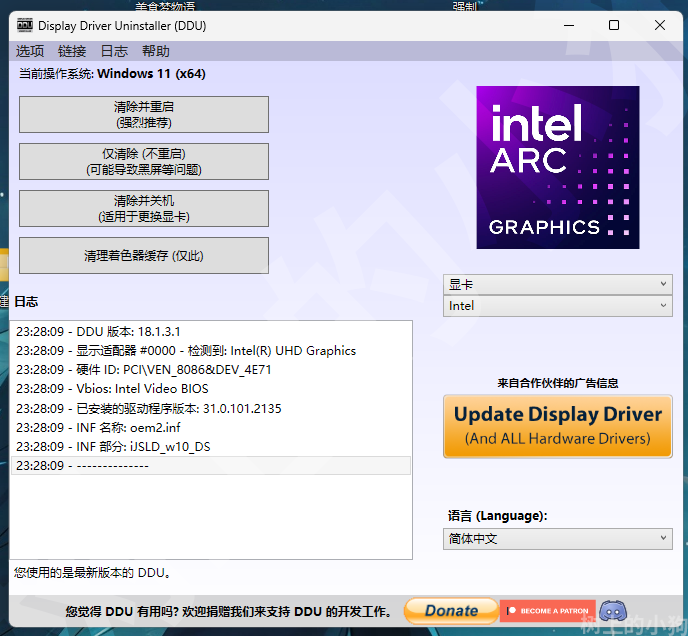
Task: Click 清除并关机 button
Action: (144, 208)
